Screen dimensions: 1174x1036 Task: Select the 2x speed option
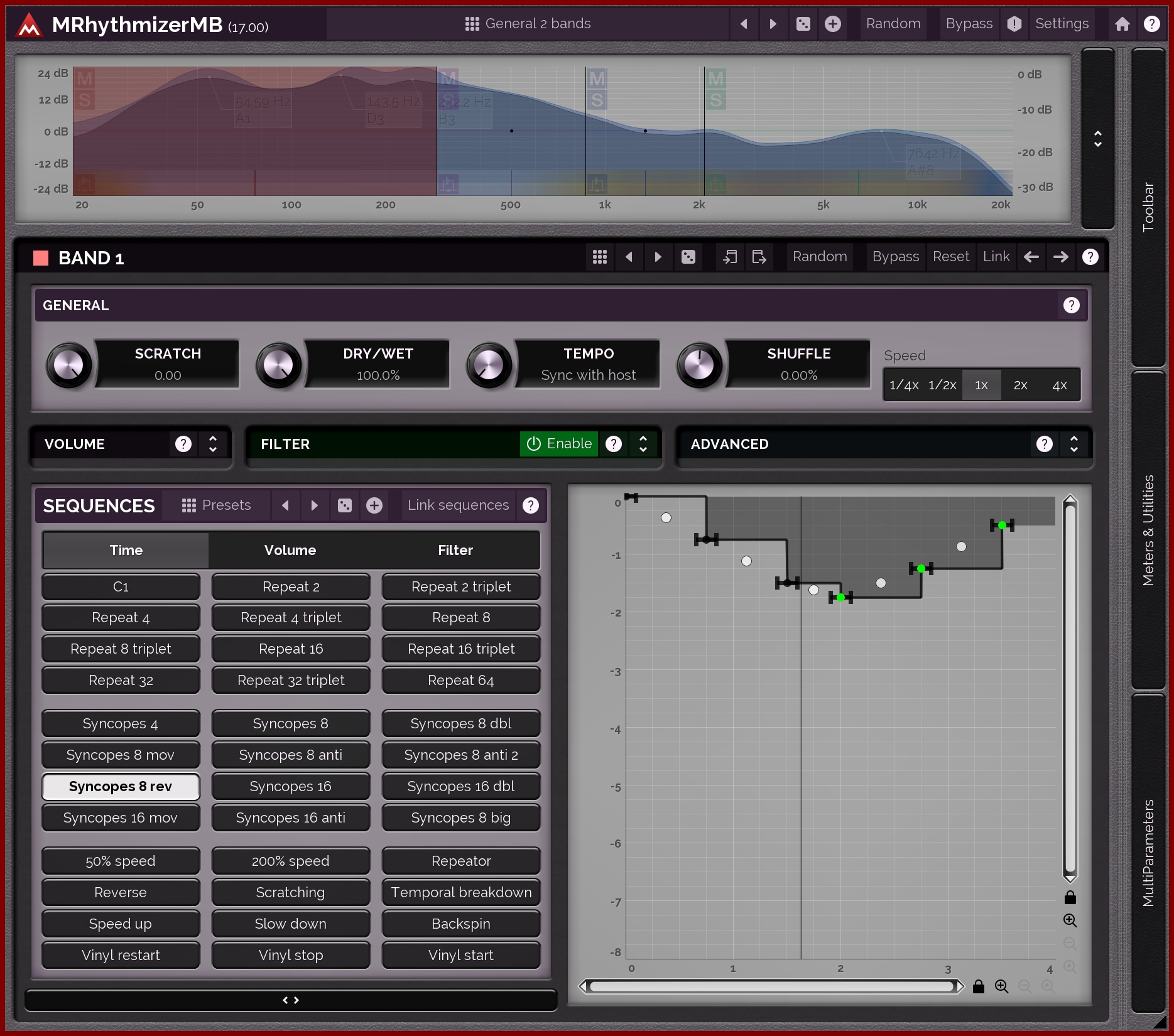tap(1020, 385)
